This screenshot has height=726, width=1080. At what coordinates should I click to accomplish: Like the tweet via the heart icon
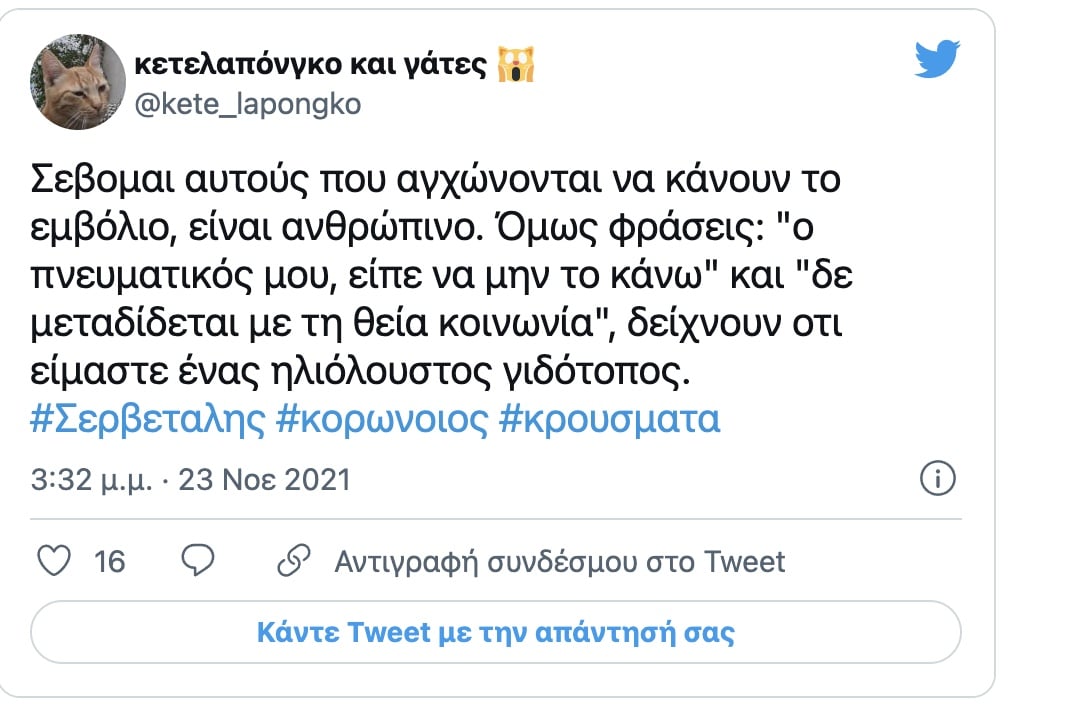click(x=55, y=562)
